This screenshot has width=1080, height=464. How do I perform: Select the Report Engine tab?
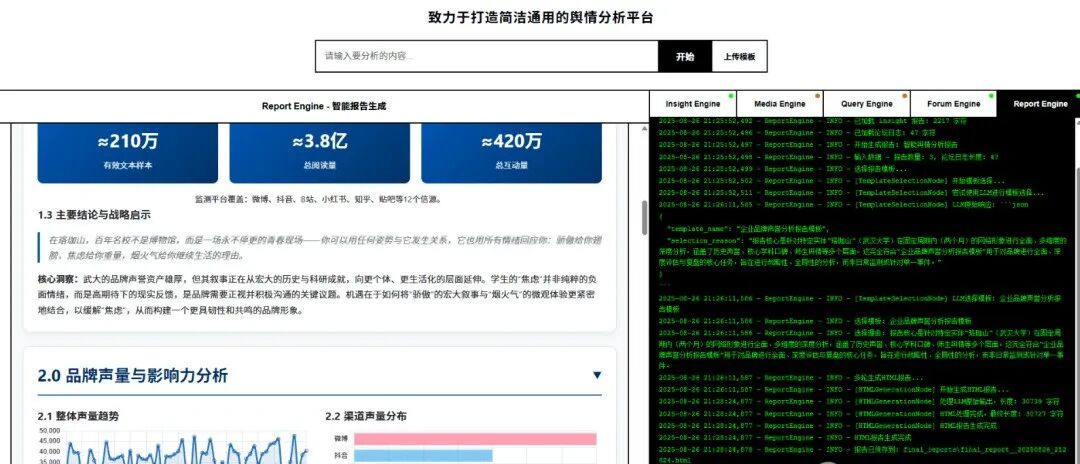1039,104
